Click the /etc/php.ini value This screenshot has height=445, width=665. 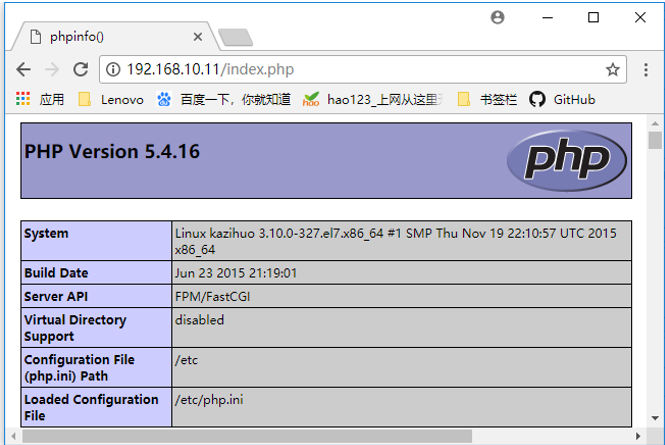click(209, 400)
